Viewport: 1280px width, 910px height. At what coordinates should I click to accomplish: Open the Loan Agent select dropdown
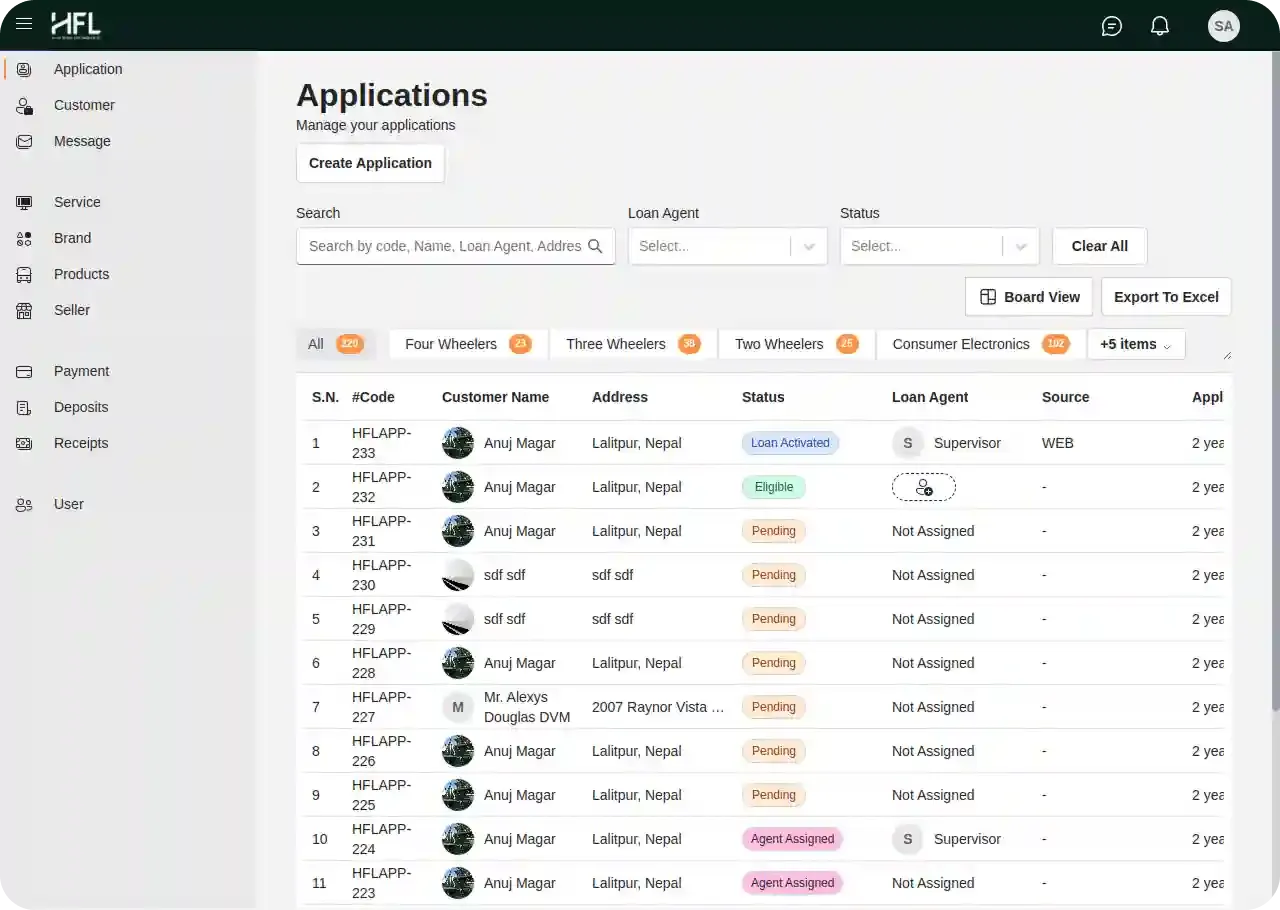click(x=728, y=246)
